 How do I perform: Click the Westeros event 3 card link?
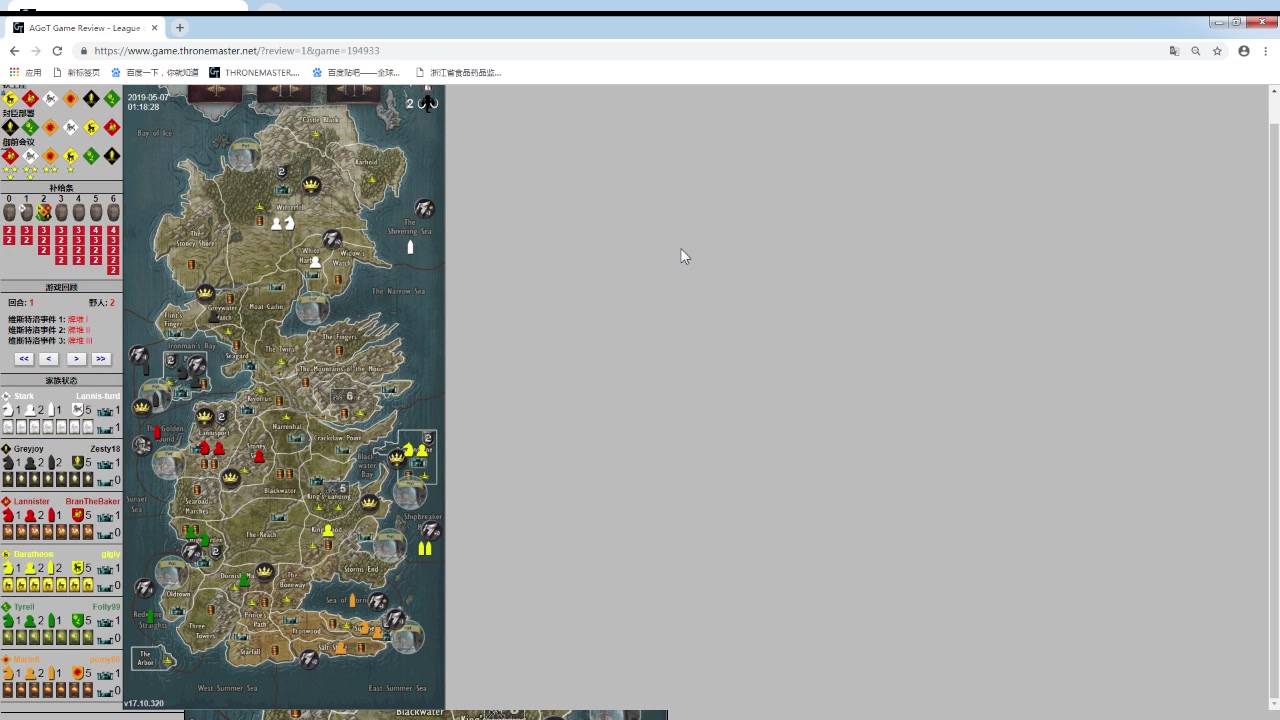80,341
